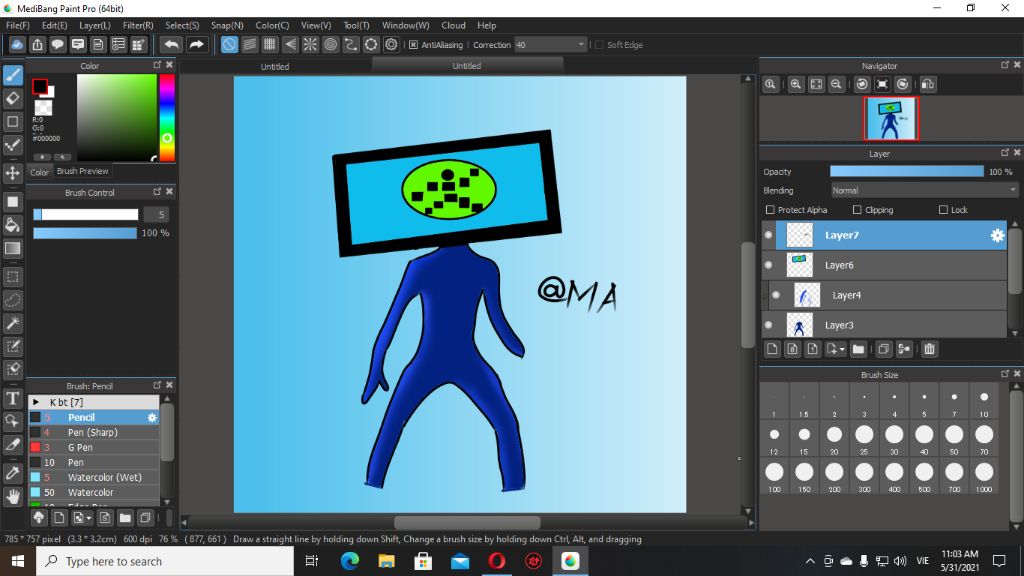The image size is (1024, 576).
Task: Click the Redo arrow in toolbar
Action: [196, 44]
